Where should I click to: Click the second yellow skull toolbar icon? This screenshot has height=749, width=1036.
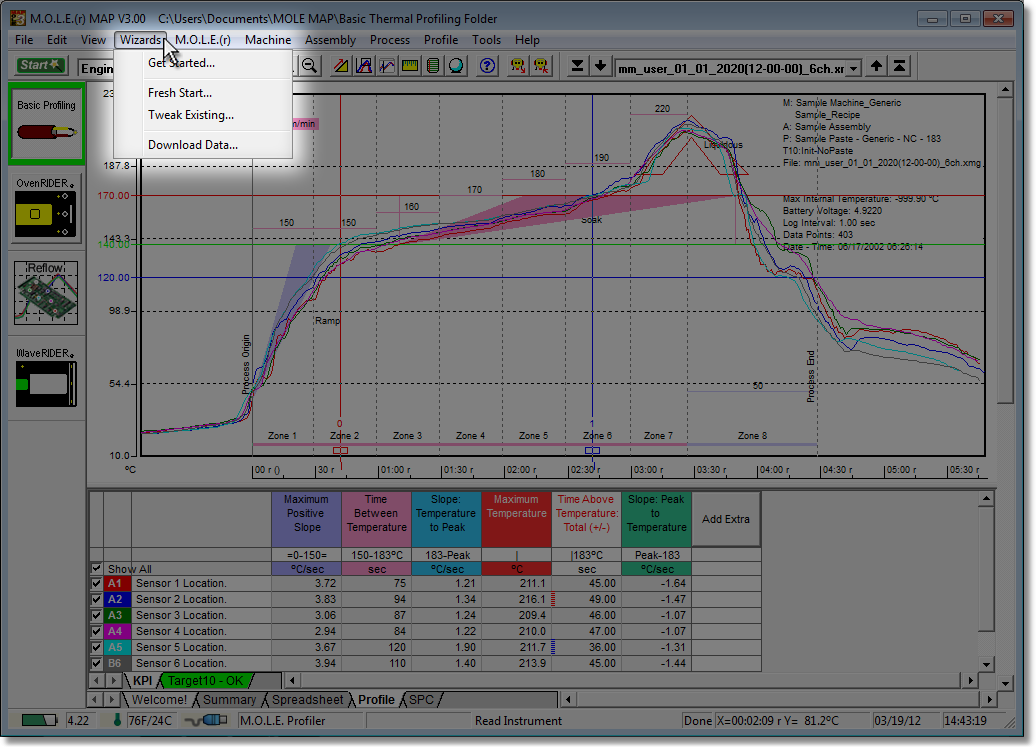(541, 66)
